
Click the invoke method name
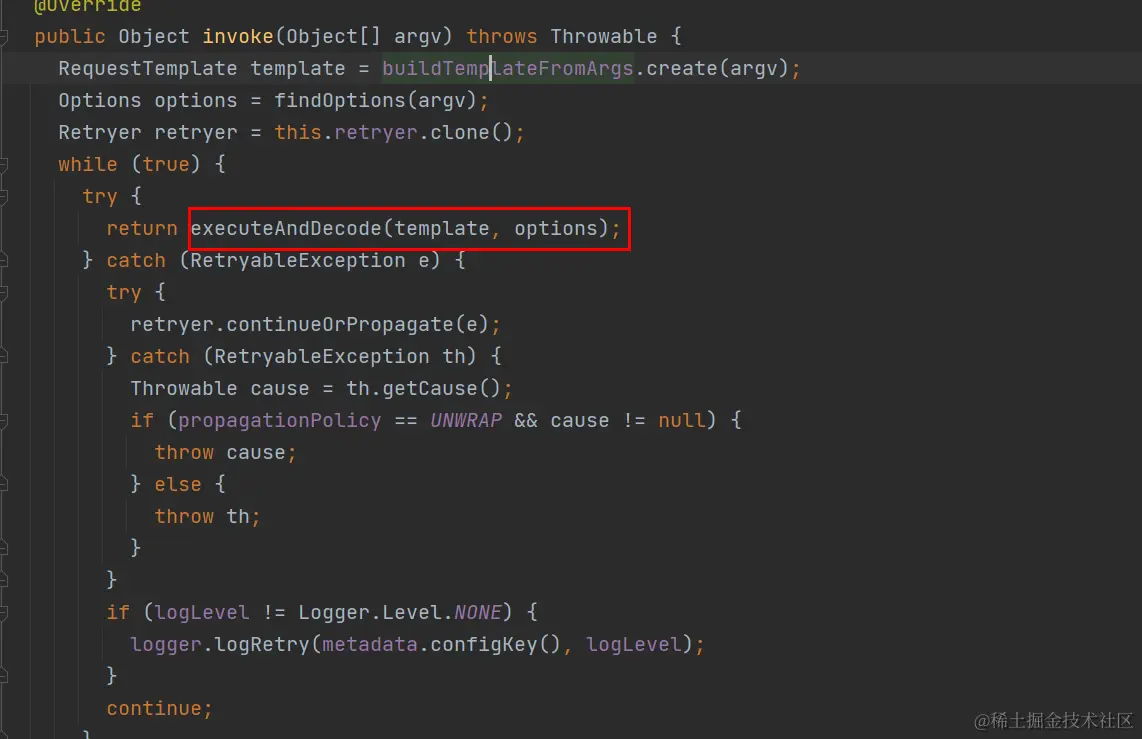[238, 36]
